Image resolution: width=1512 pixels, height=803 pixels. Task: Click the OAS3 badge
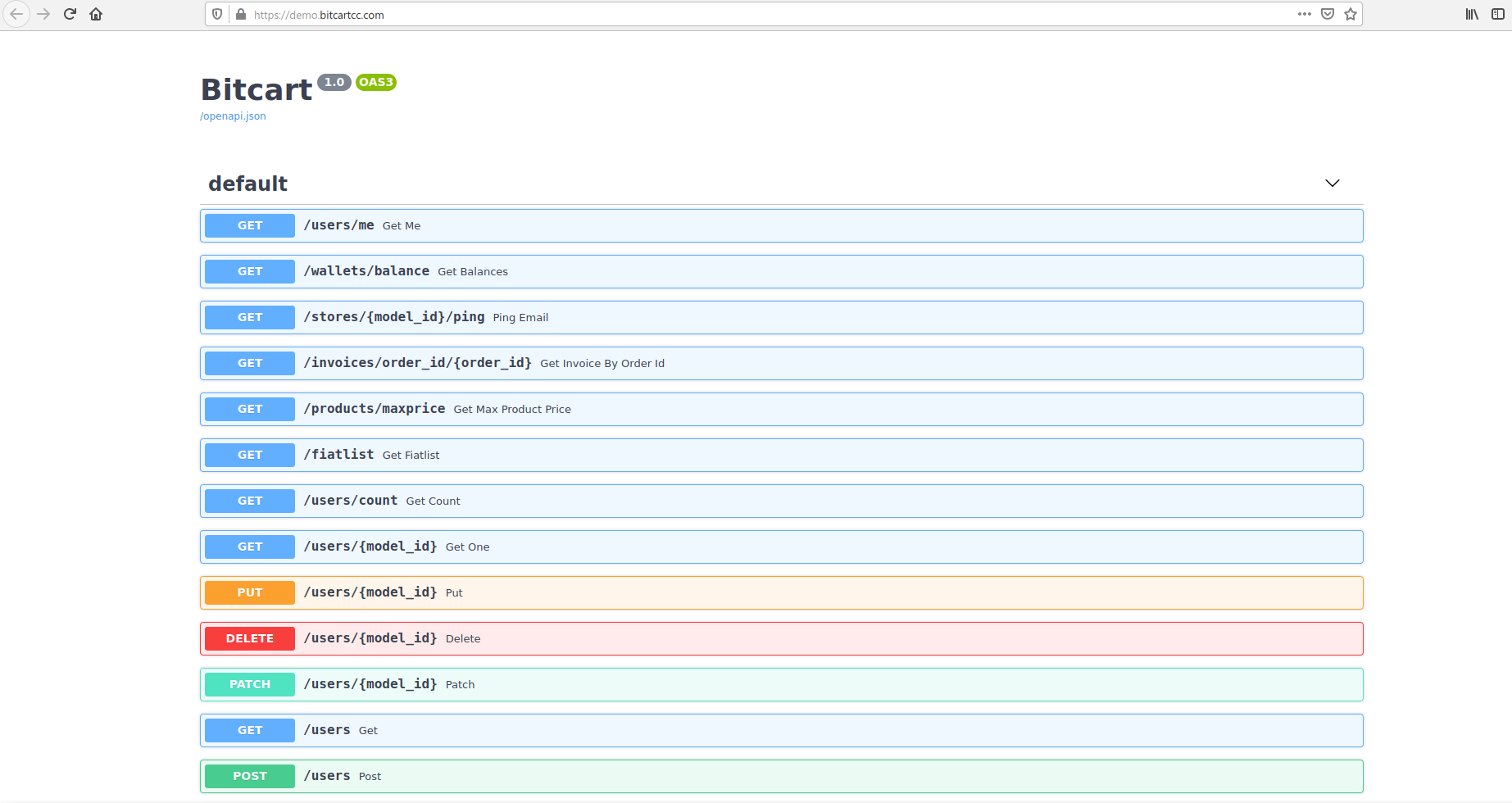376,82
